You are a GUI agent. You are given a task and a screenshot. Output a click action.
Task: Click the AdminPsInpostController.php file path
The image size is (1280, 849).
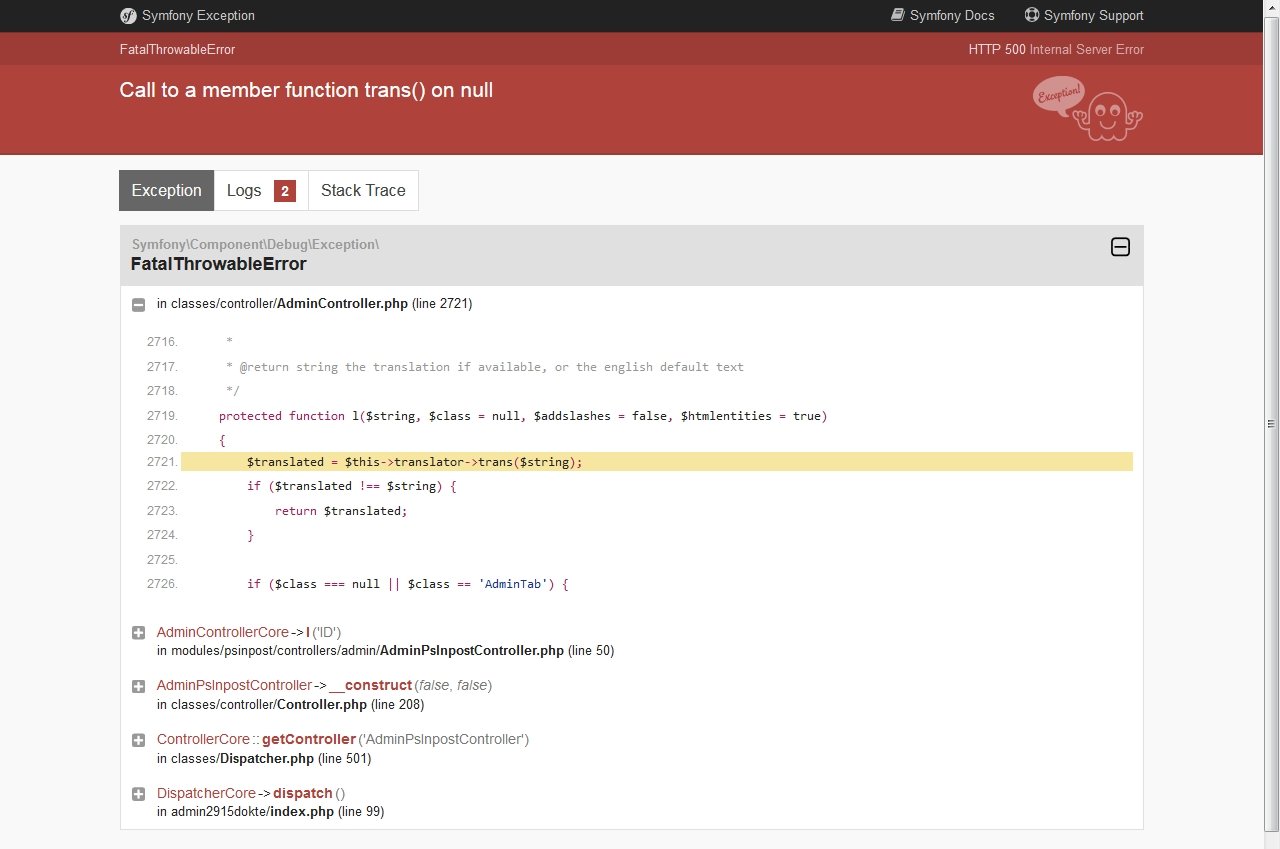click(x=385, y=650)
